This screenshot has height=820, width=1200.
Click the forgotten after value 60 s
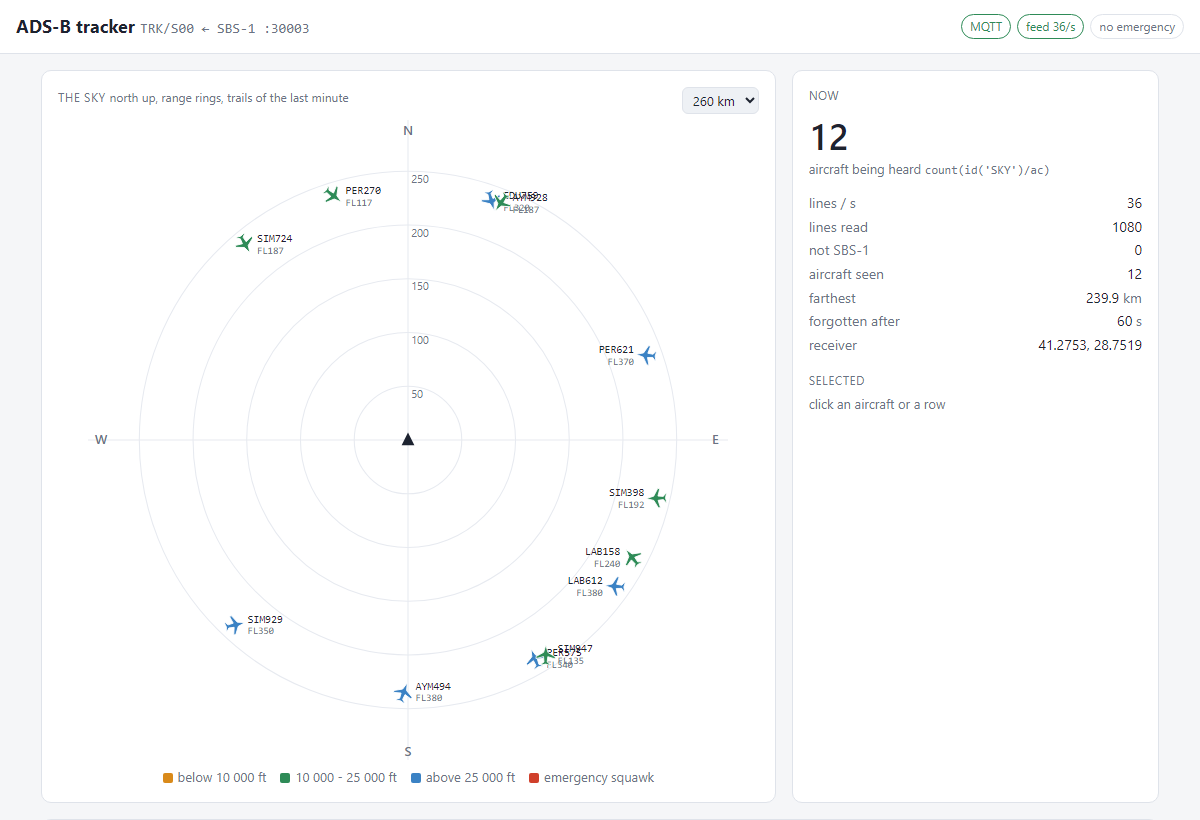tap(1130, 321)
